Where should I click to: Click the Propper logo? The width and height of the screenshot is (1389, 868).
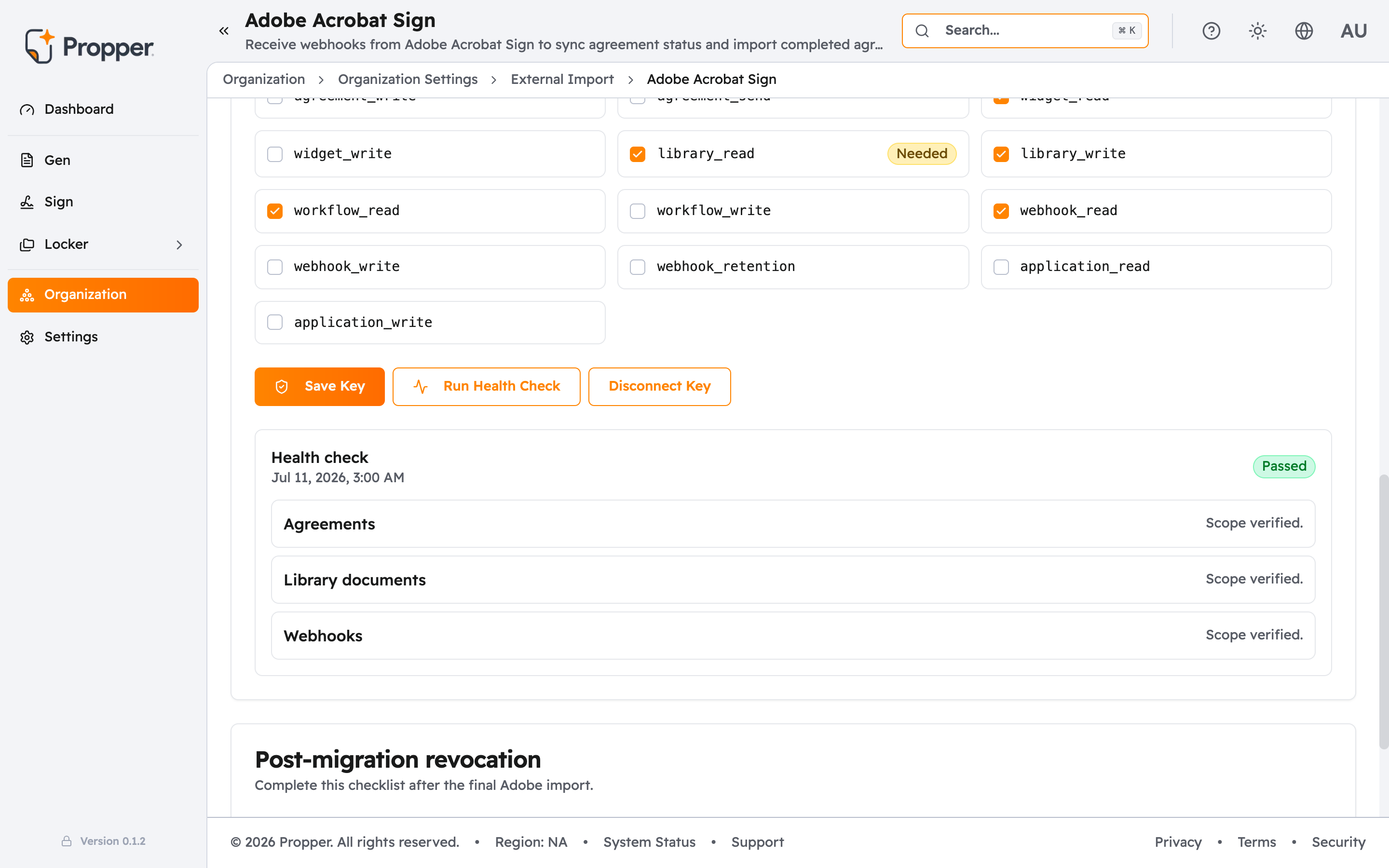point(89,46)
